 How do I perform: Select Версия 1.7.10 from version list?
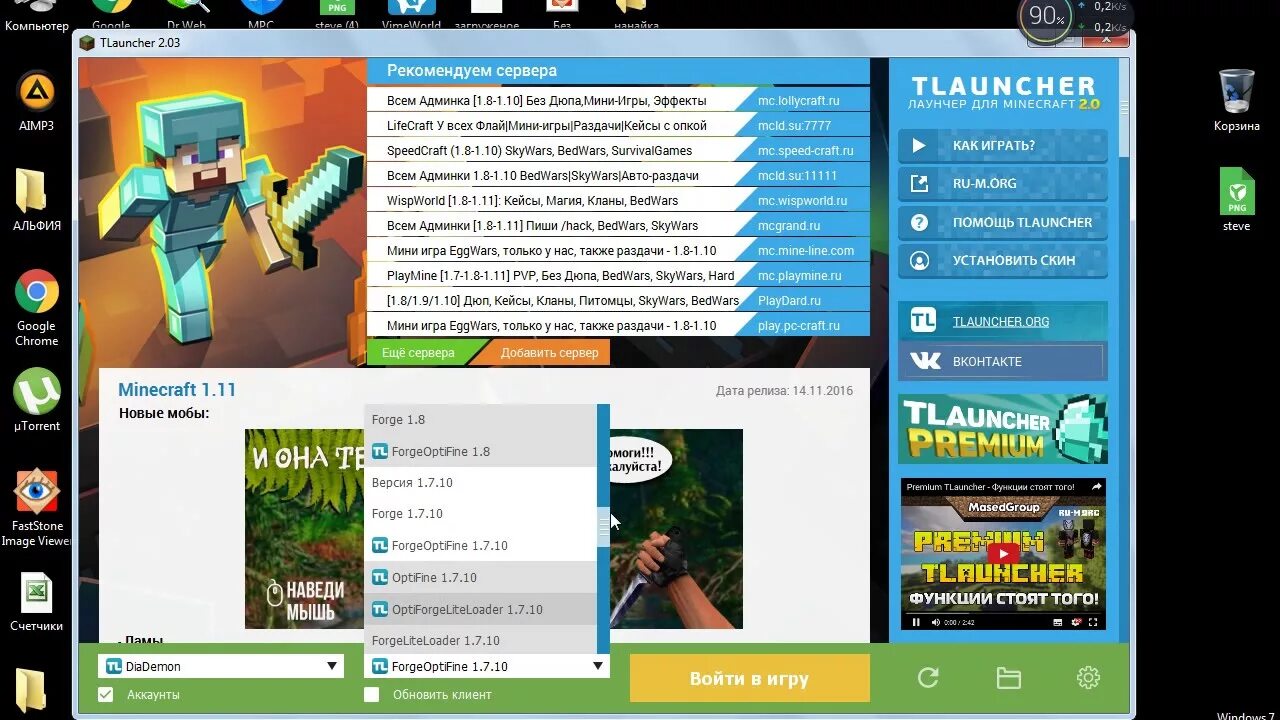(x=481, y=482)
